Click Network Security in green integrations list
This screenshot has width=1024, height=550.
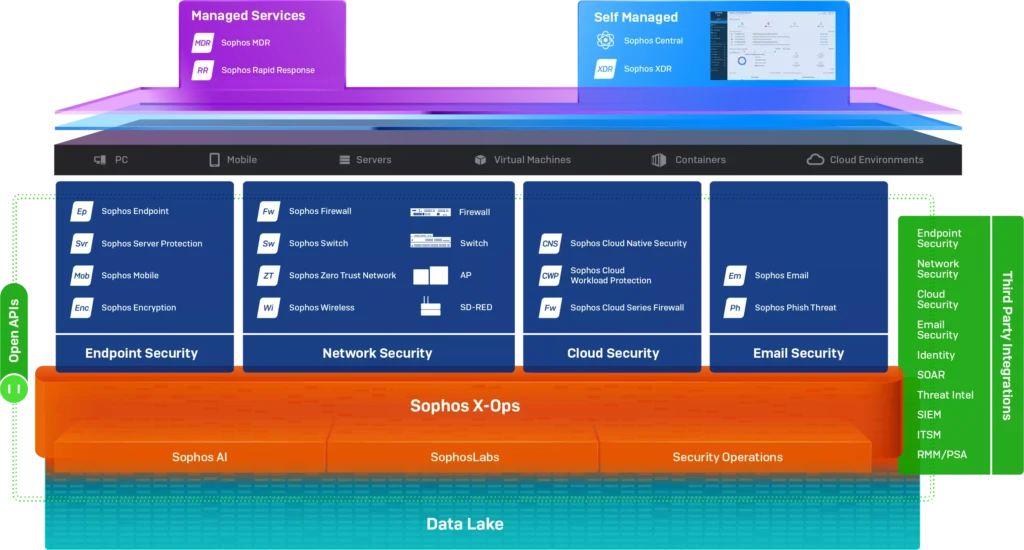click(x=938, y=269)
